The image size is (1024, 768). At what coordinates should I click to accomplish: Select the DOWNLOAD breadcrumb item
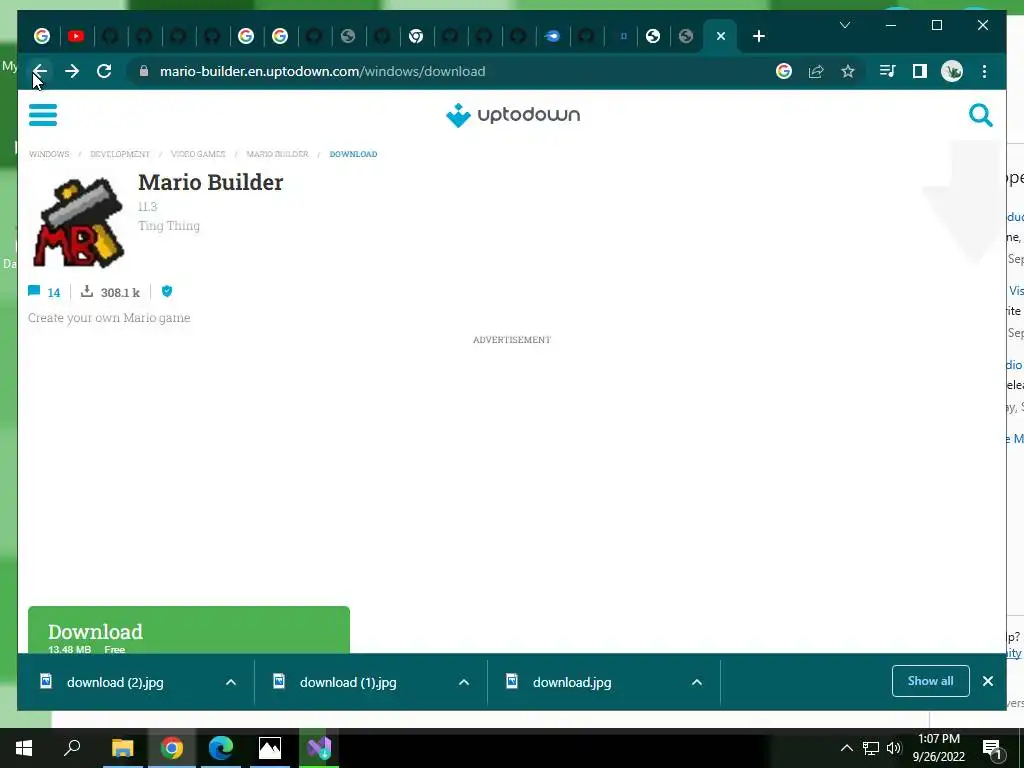353,154
